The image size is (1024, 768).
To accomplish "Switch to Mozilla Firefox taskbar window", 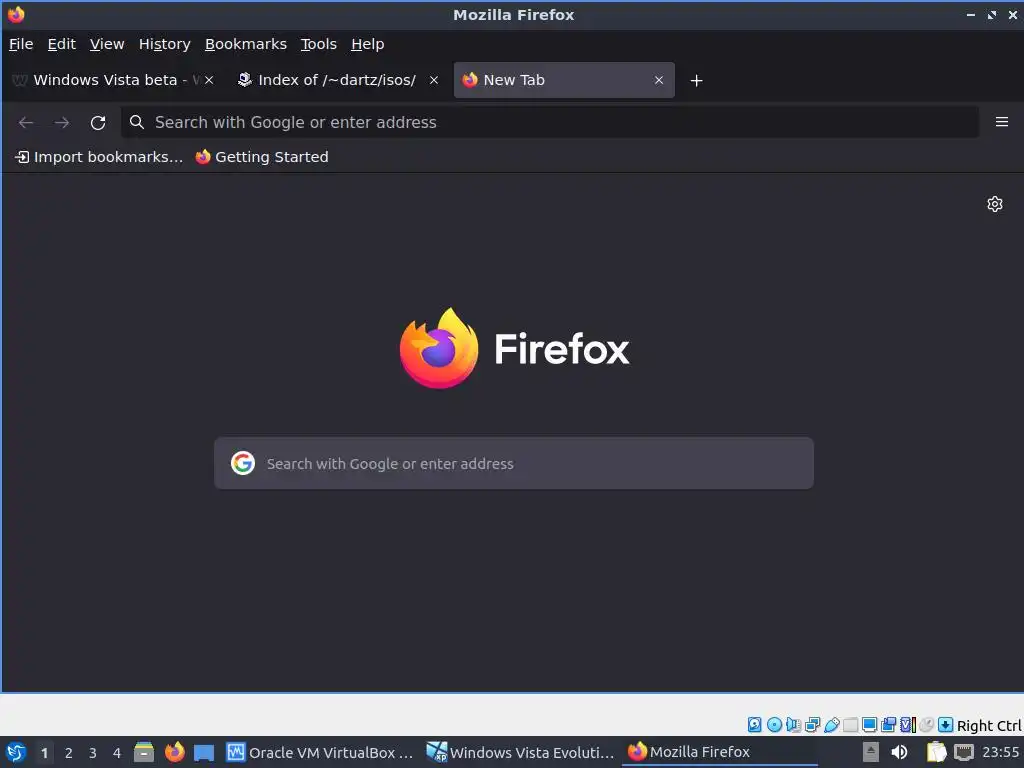I will click(x=720, y=752).
